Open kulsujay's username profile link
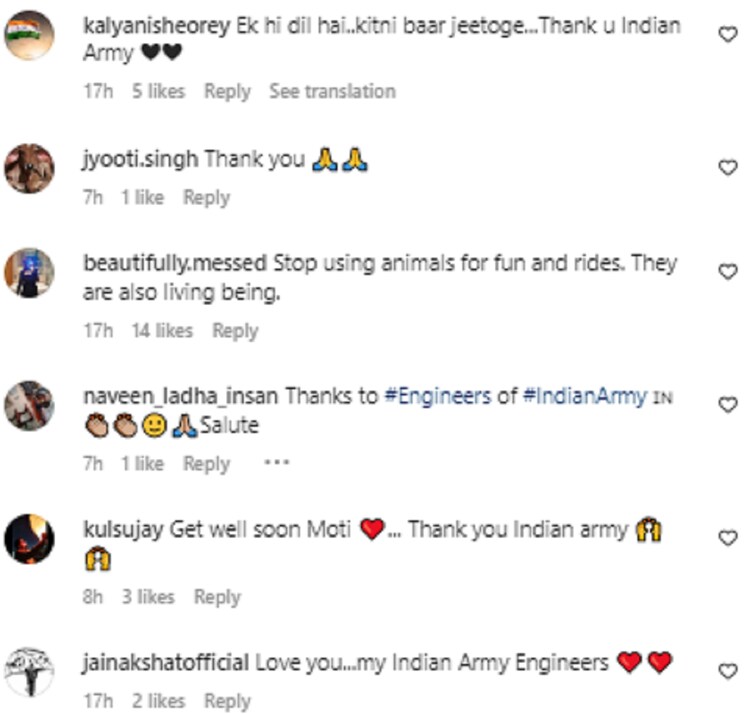 click(124, 529)
